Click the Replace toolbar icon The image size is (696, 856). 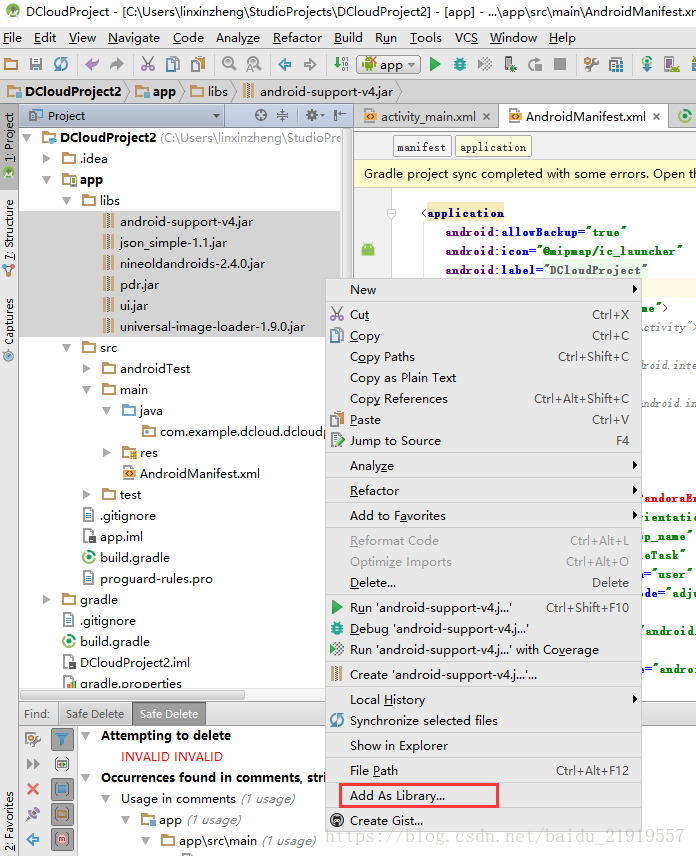click(x=254, y=64)
